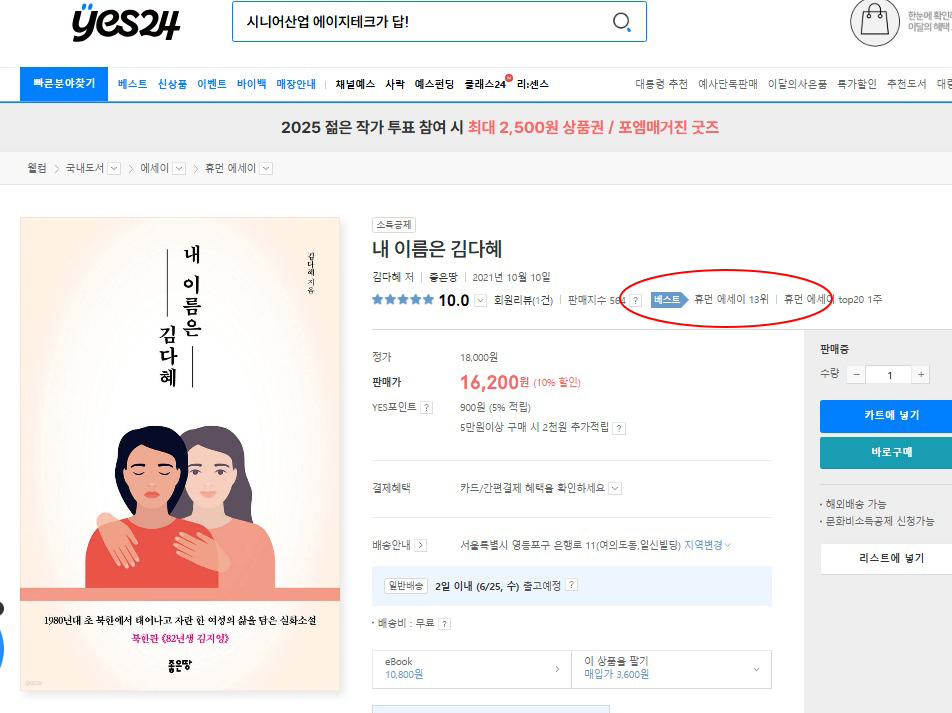Viewport: 952px width, 713px height.
Task: Open publisher 좋은땅 link
Action: 443,277
